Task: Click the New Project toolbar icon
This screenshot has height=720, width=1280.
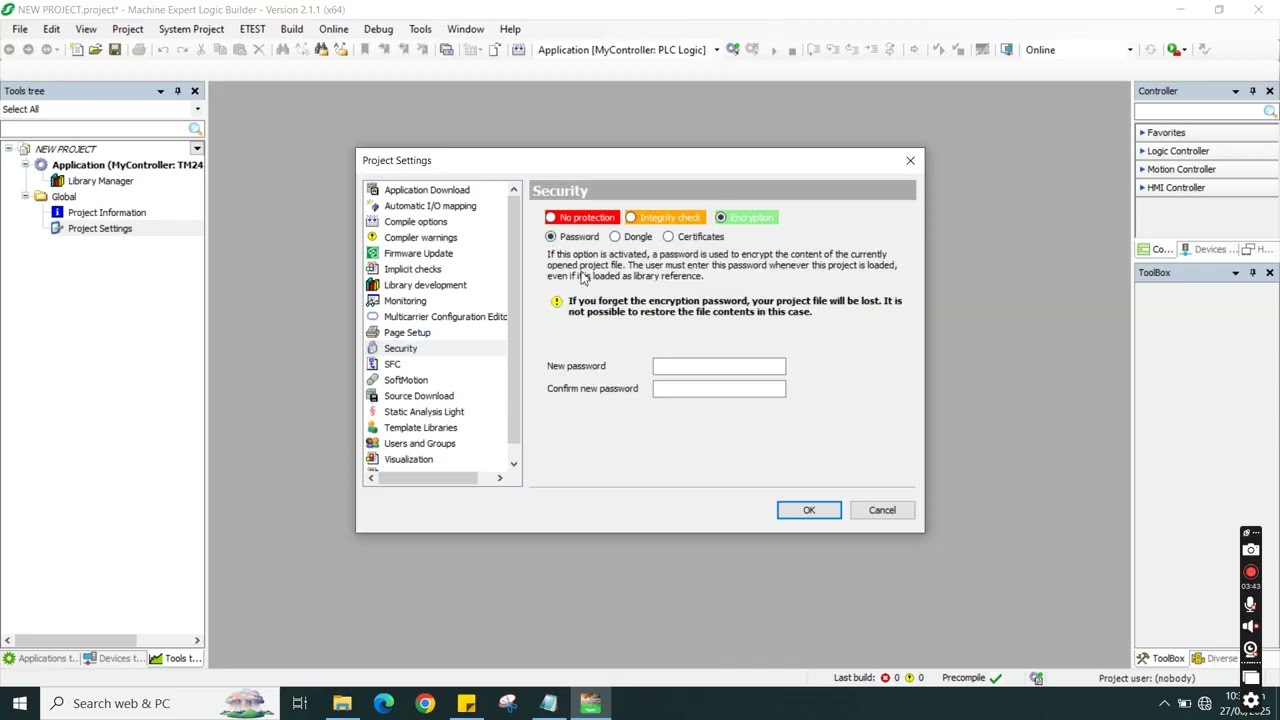Action: click(x=76, y=50)
